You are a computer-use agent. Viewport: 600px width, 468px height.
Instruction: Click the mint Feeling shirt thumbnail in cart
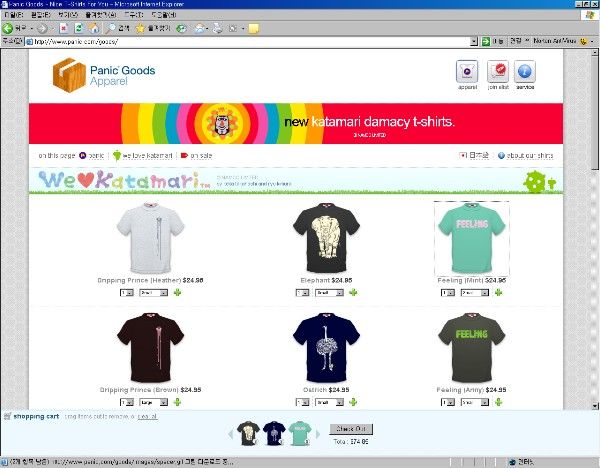click(300, 433)
